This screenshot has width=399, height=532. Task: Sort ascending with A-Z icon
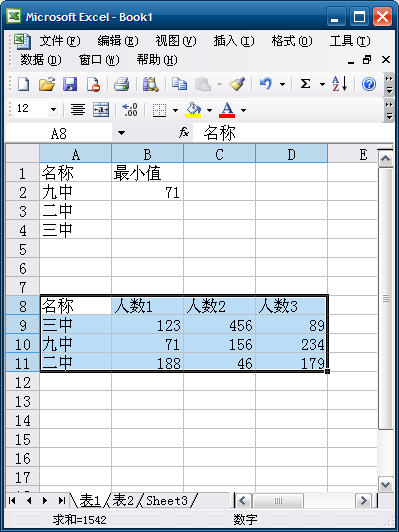tap(340, 84)
